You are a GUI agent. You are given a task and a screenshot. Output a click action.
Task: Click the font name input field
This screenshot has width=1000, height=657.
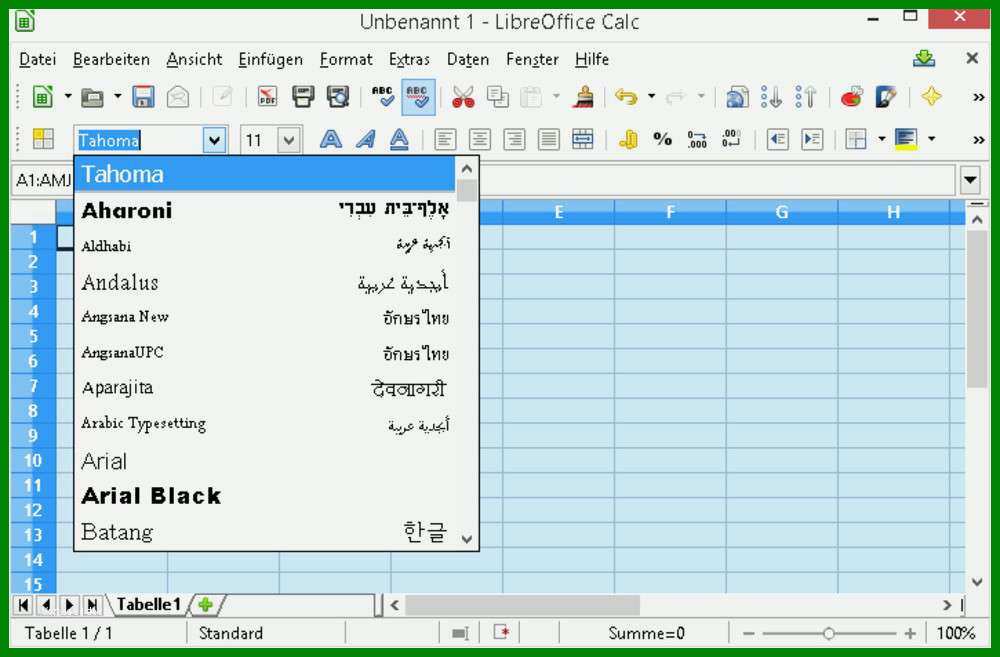(139, 140)
